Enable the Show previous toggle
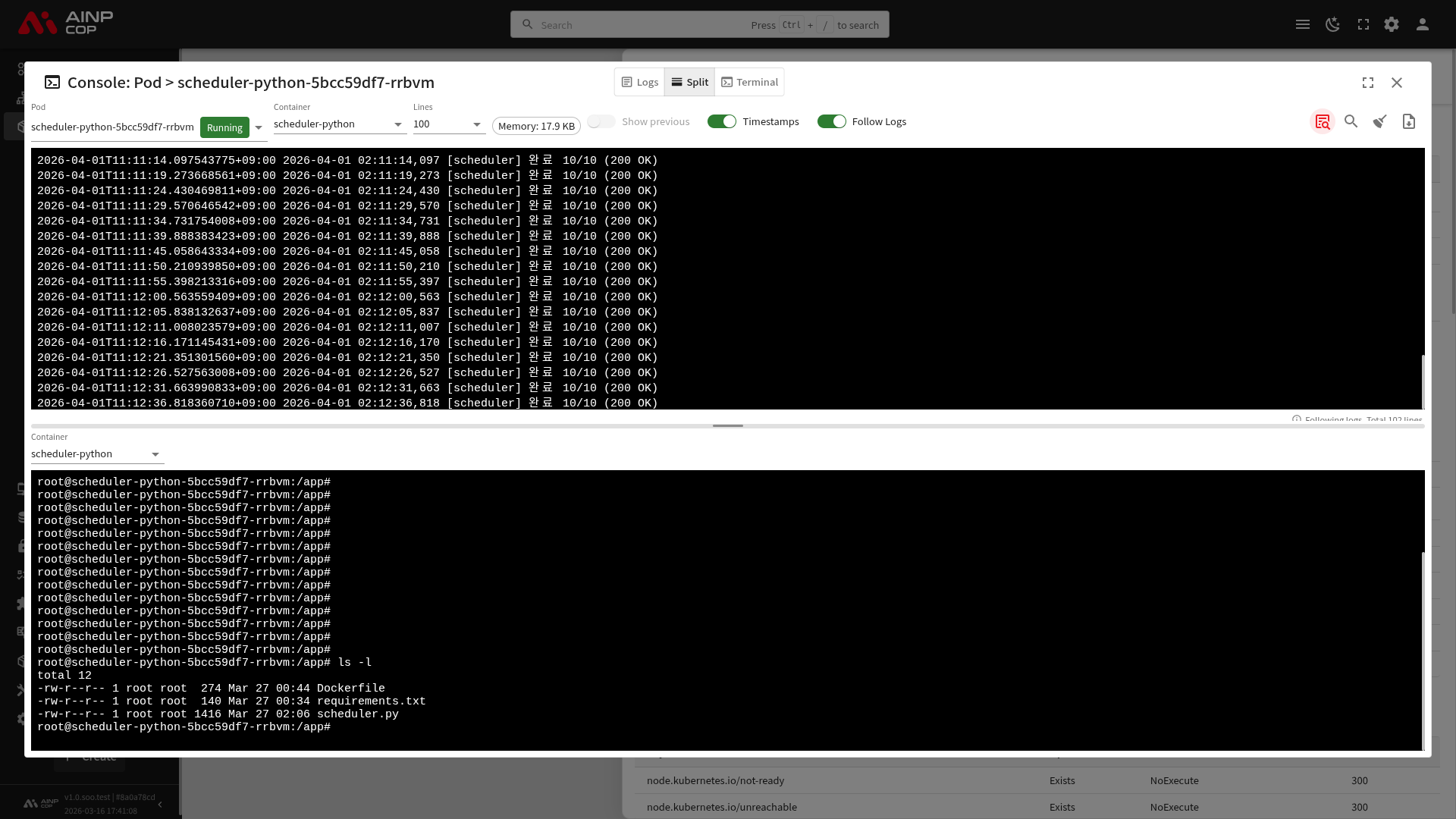 coord(601,122)
